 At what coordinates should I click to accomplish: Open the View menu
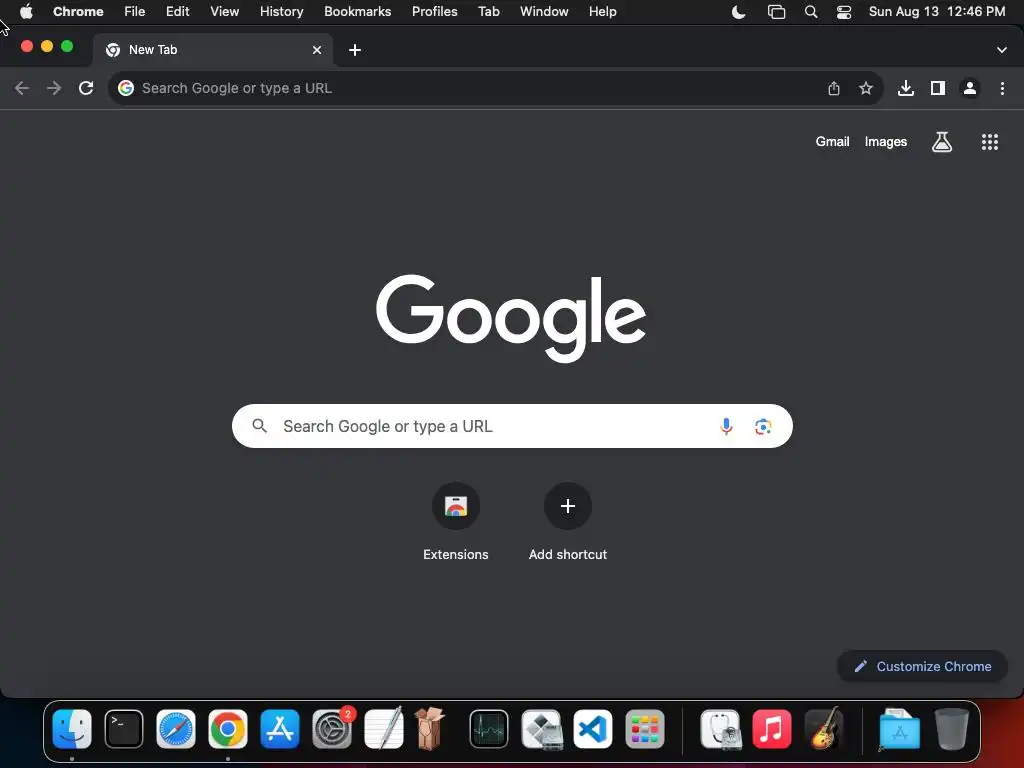[x=225, y=12]
